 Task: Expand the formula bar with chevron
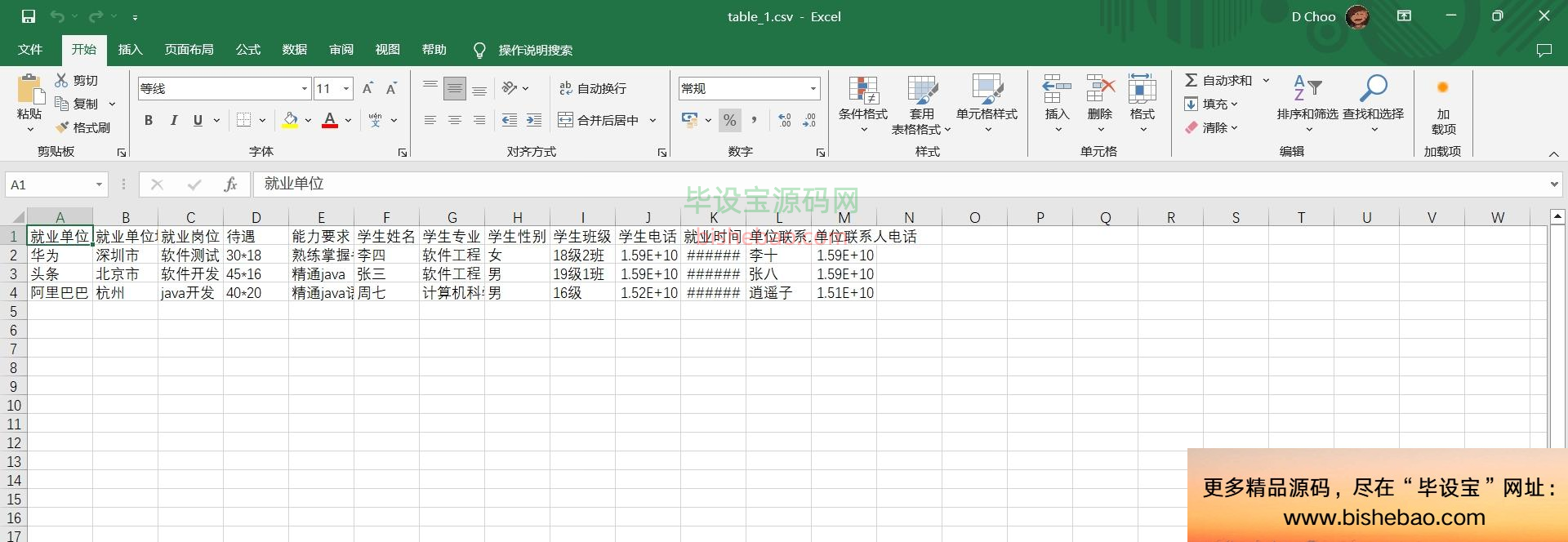point(1554,184)
